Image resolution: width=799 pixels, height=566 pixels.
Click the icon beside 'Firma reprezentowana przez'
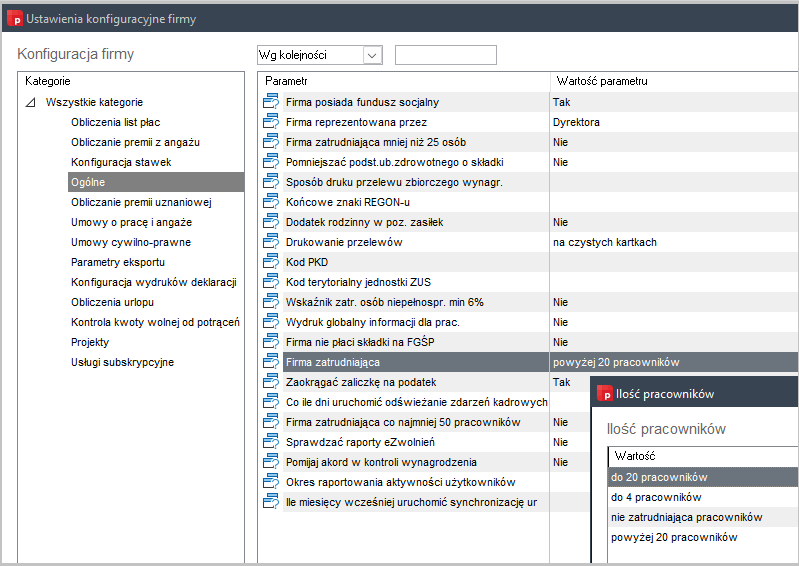tap(269, 122)
